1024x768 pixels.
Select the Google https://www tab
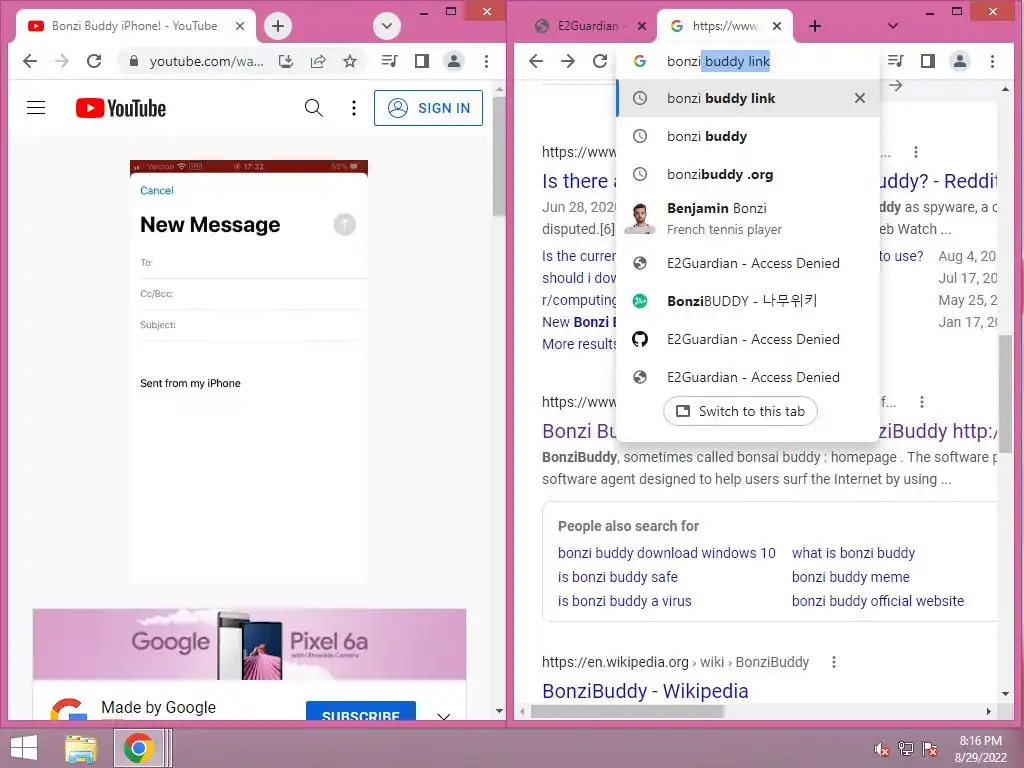point(725,26)
